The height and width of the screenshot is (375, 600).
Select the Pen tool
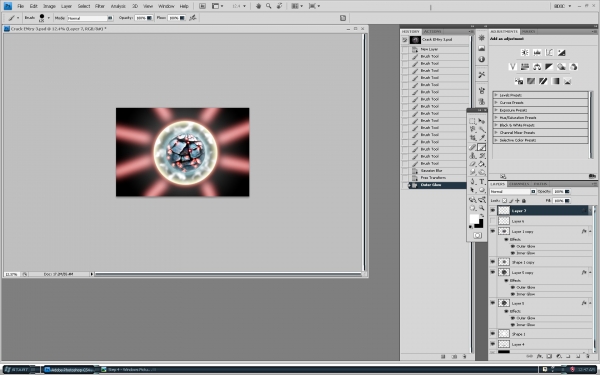point(473,182)
